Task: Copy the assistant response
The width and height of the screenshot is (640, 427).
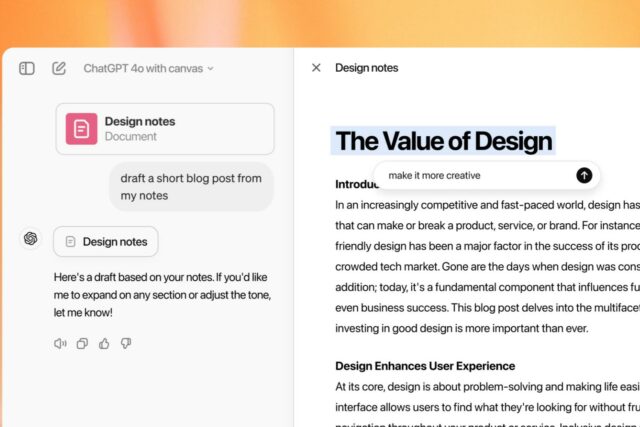Action: (82, 343)
